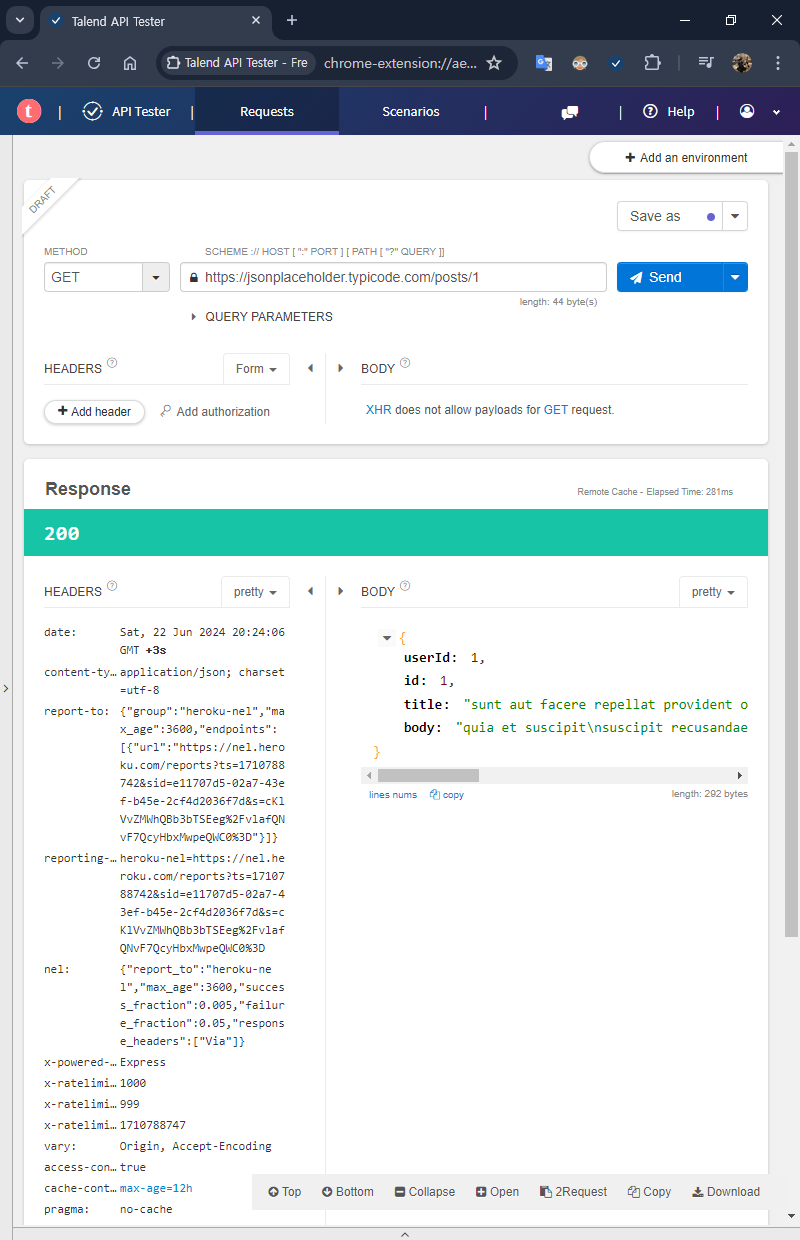Click the GET link in body message

pyautogui.click(x=555, y=410)
